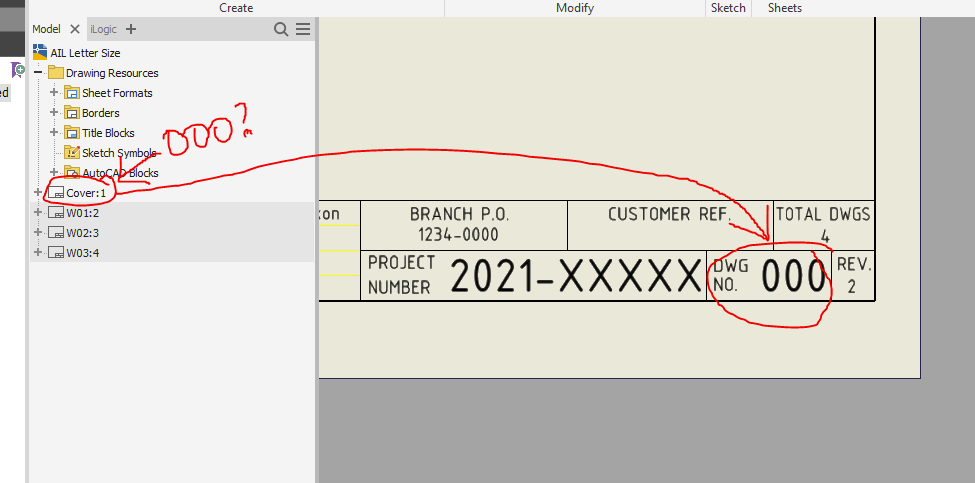Click the W01:2 sheet icon
This screenshot has height=483, width=975.
pos(57,213)
